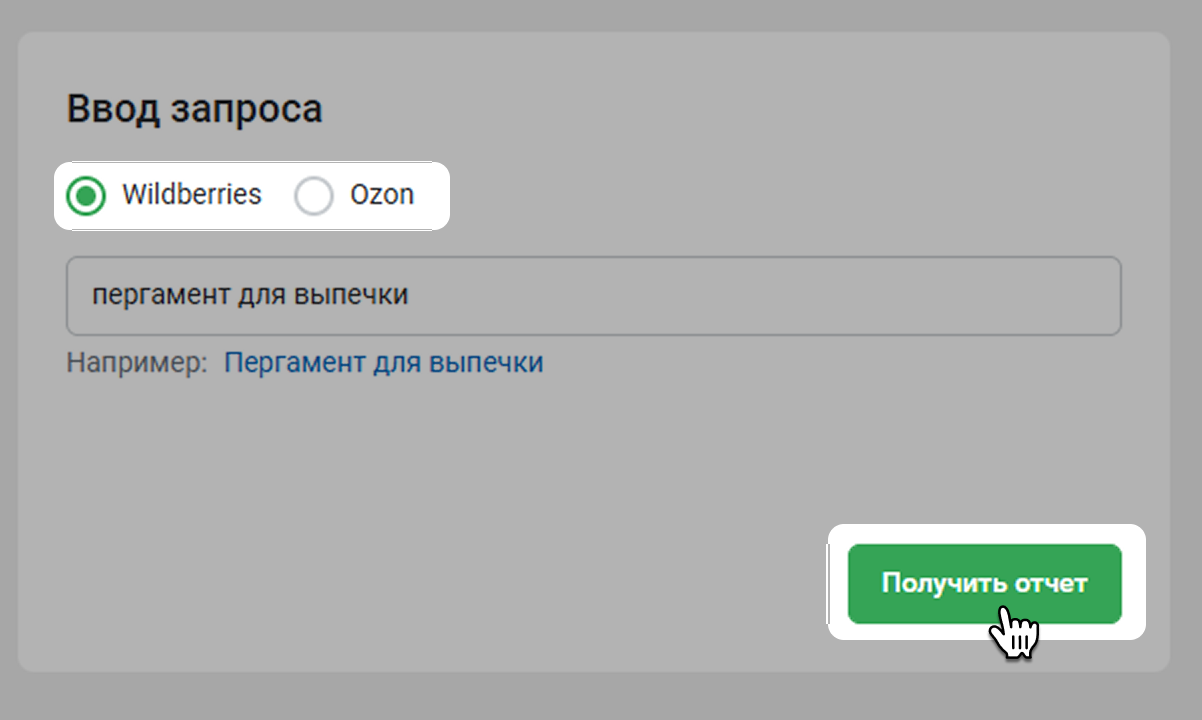Click the typed text "пергамент для выпечки"

point(249,296)
